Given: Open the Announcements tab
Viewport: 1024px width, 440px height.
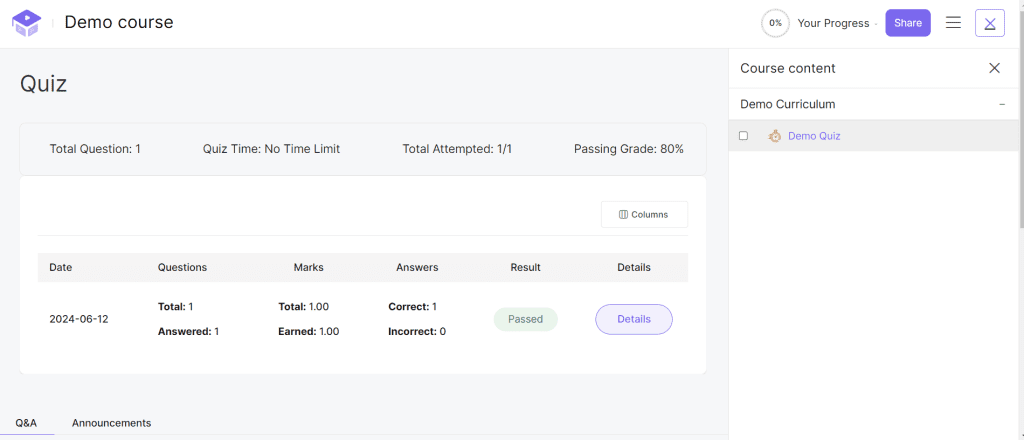Looking at the screenshot, I should [x=111, y=423].
